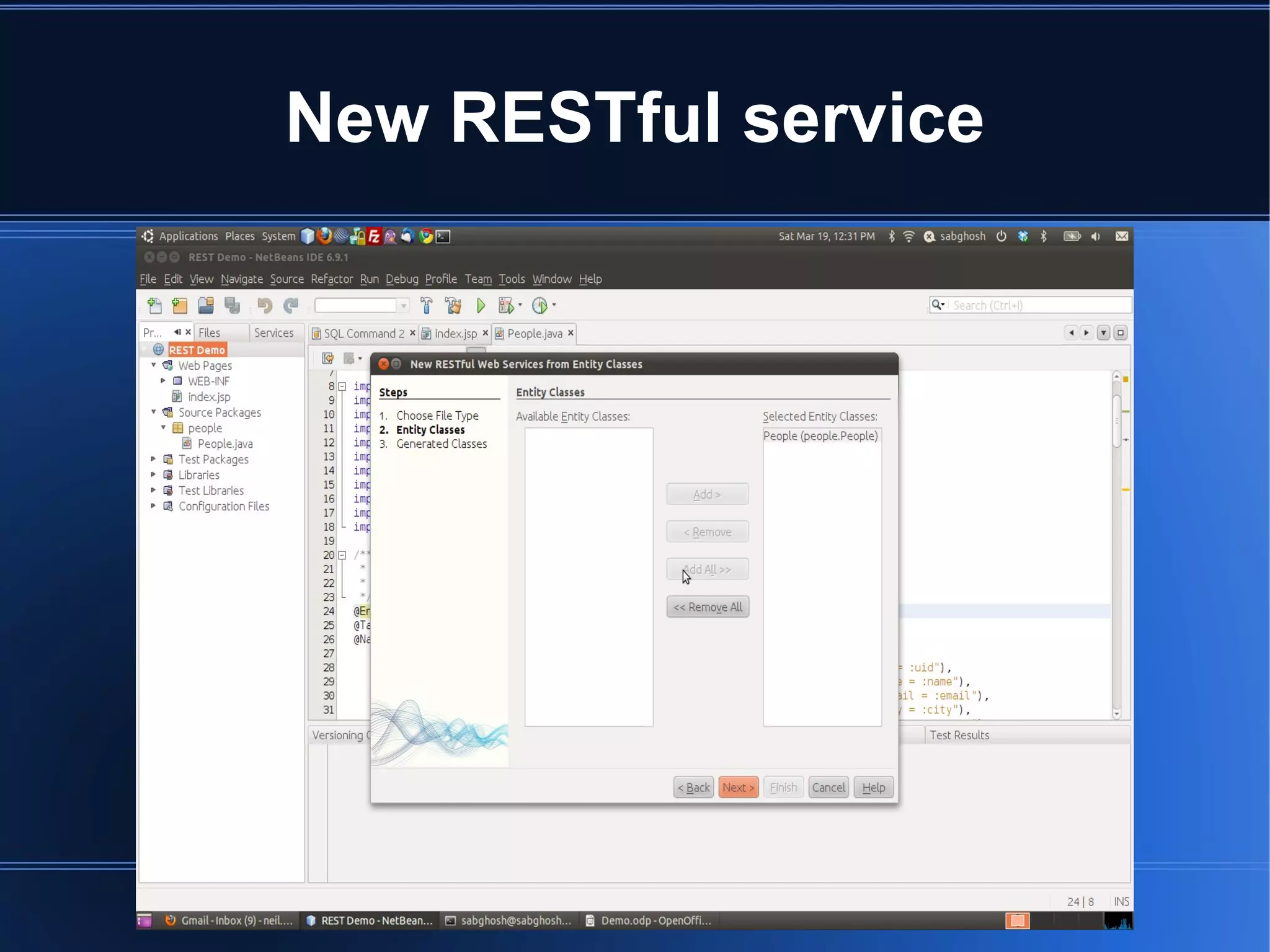
Task: Expand the Configuration Files node
Action: pyautogui.click(x=153, y=505)
